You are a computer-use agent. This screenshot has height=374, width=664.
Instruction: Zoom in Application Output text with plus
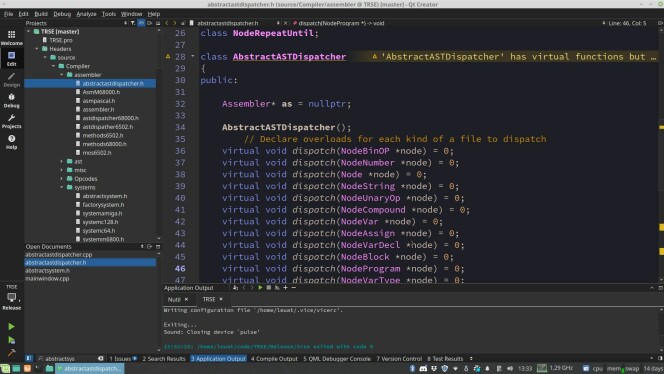pyautogui.click(x=285, y=288)
